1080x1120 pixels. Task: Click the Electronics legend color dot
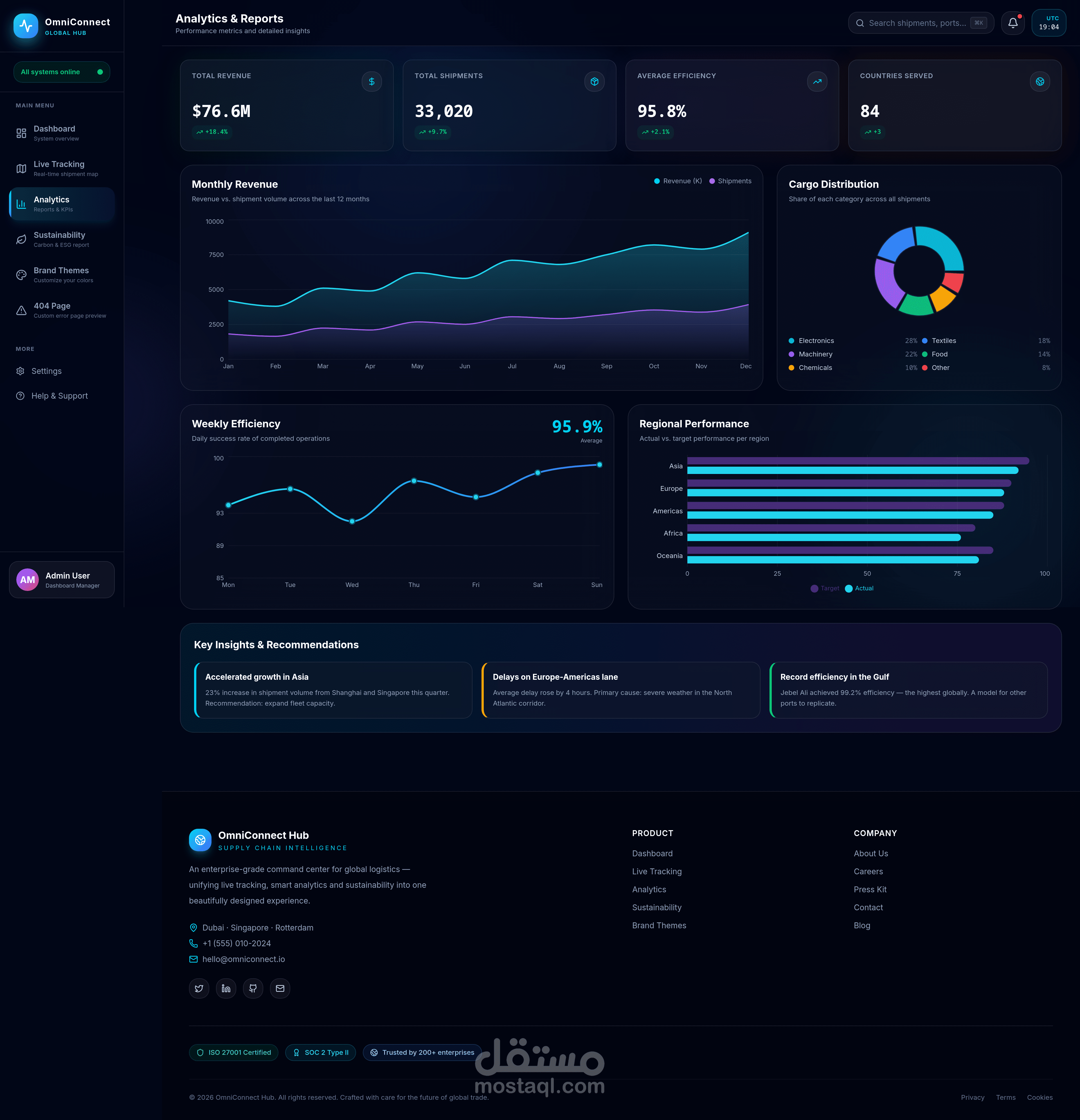click(791, 340)
